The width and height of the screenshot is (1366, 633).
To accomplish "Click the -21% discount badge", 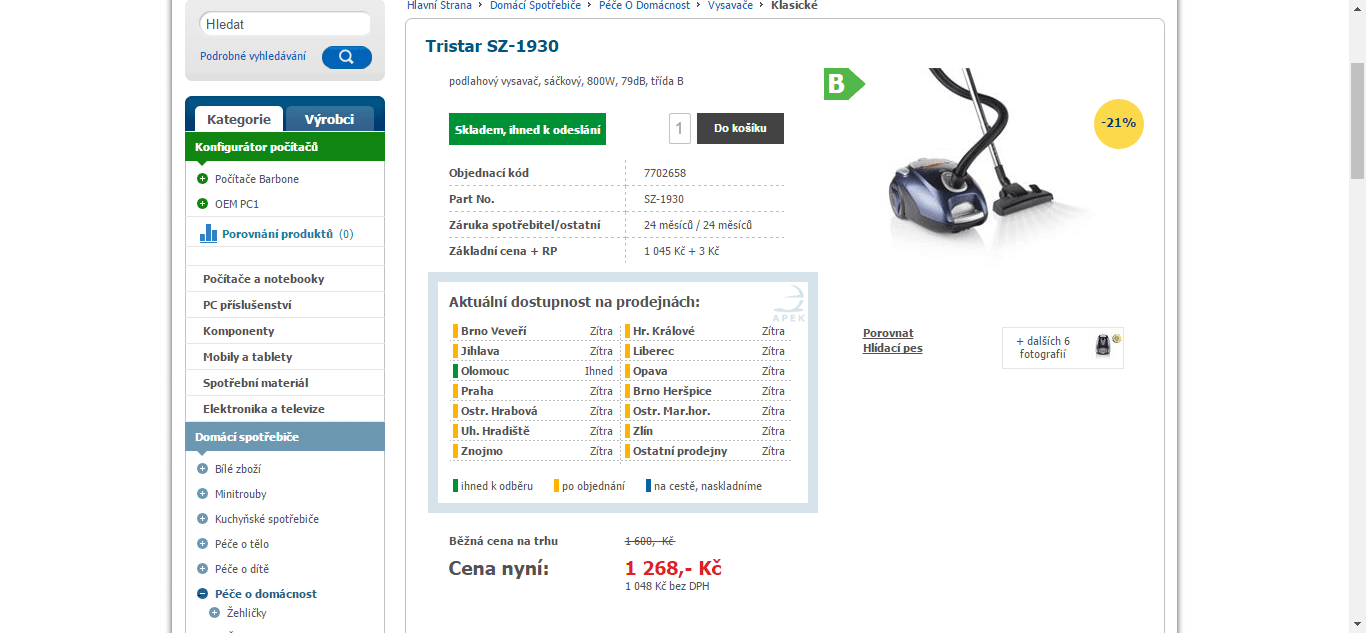I will click(x=1119, y=123).
